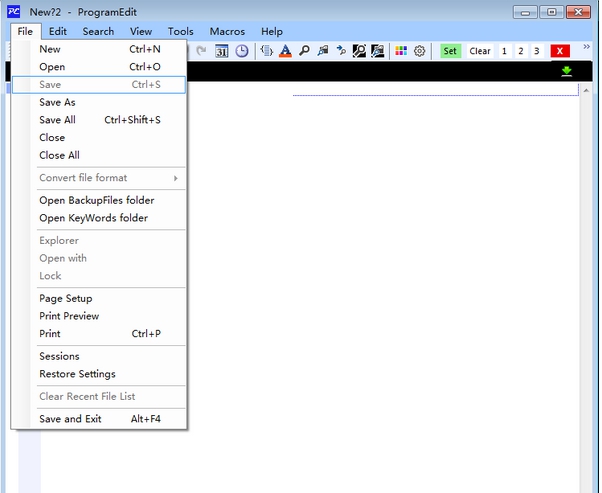602x493 pixels.
Task: Expand the toolbar overflow chevron
Action: [587, 47]
